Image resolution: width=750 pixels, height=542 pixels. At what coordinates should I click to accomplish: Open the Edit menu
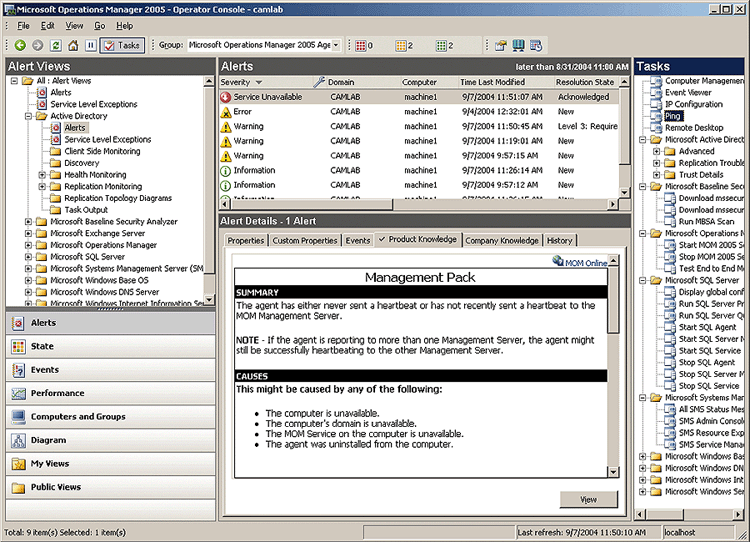(x=47, y=26)
